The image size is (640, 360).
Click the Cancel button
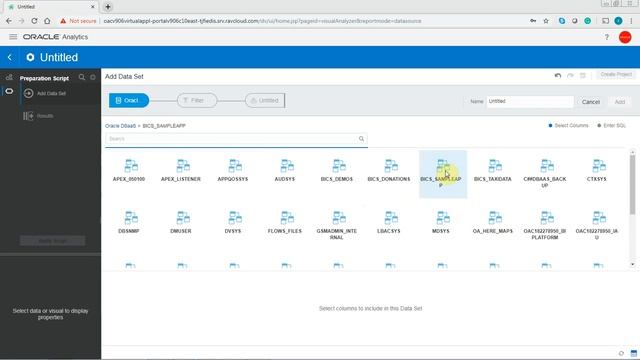point(591,102)
